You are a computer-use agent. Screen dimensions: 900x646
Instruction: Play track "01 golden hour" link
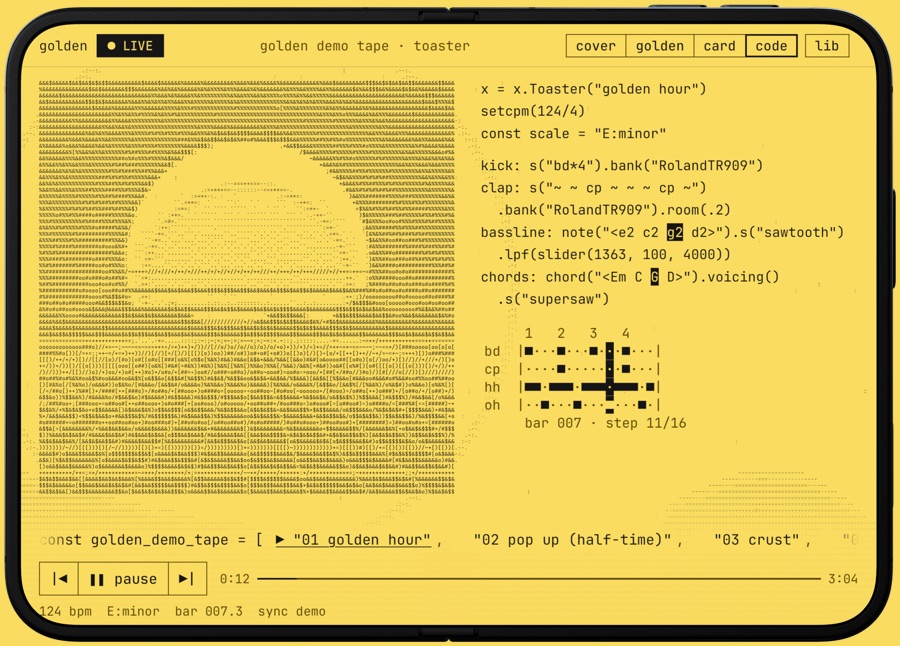(x=353, y=540)
